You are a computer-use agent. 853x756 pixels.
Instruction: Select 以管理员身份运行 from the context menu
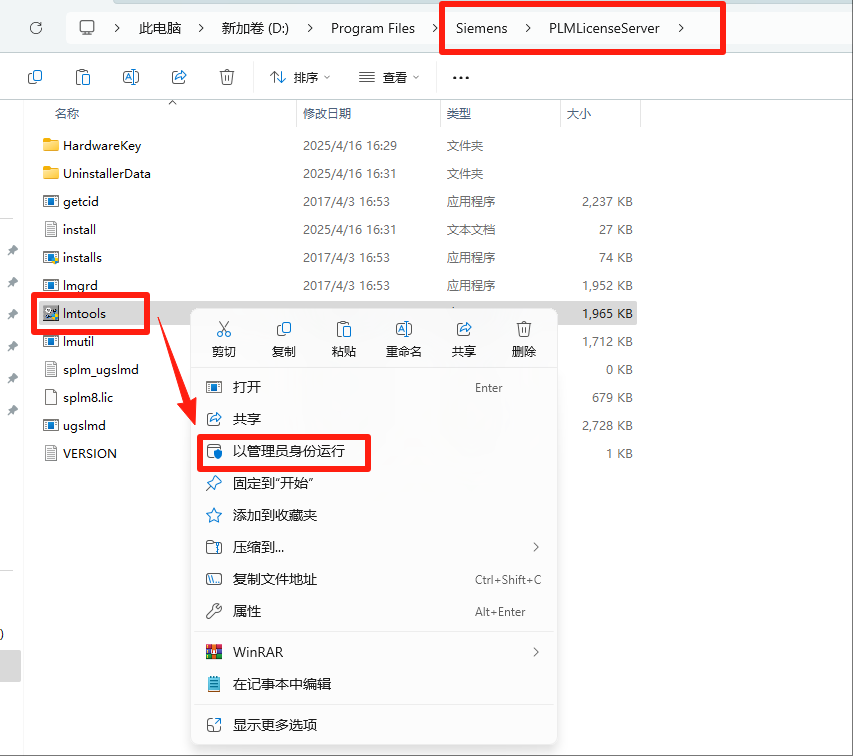[x=284, y=452]
